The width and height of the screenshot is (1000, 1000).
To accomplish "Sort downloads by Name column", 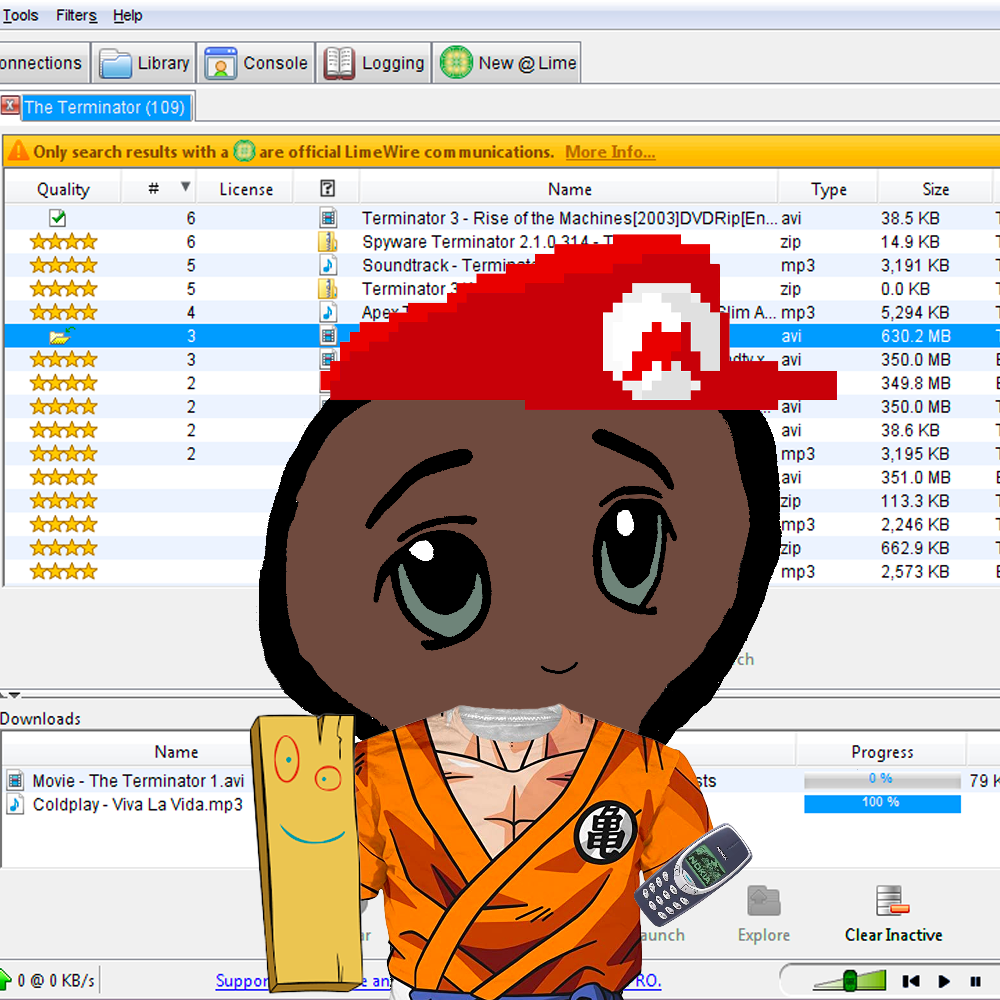I will click(176, 753).
